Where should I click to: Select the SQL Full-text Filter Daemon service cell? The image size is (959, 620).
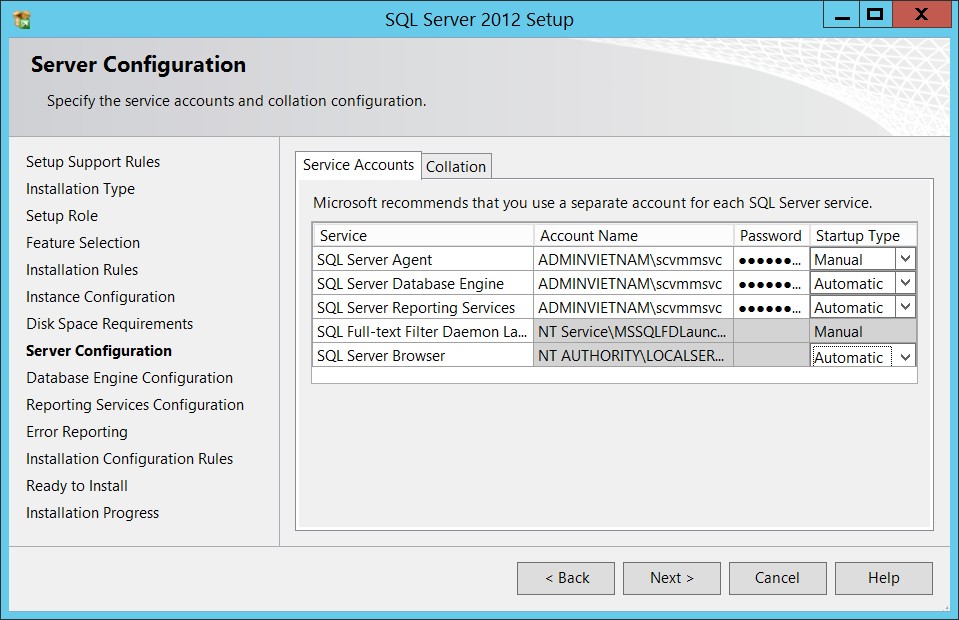(x=423, y=331)
